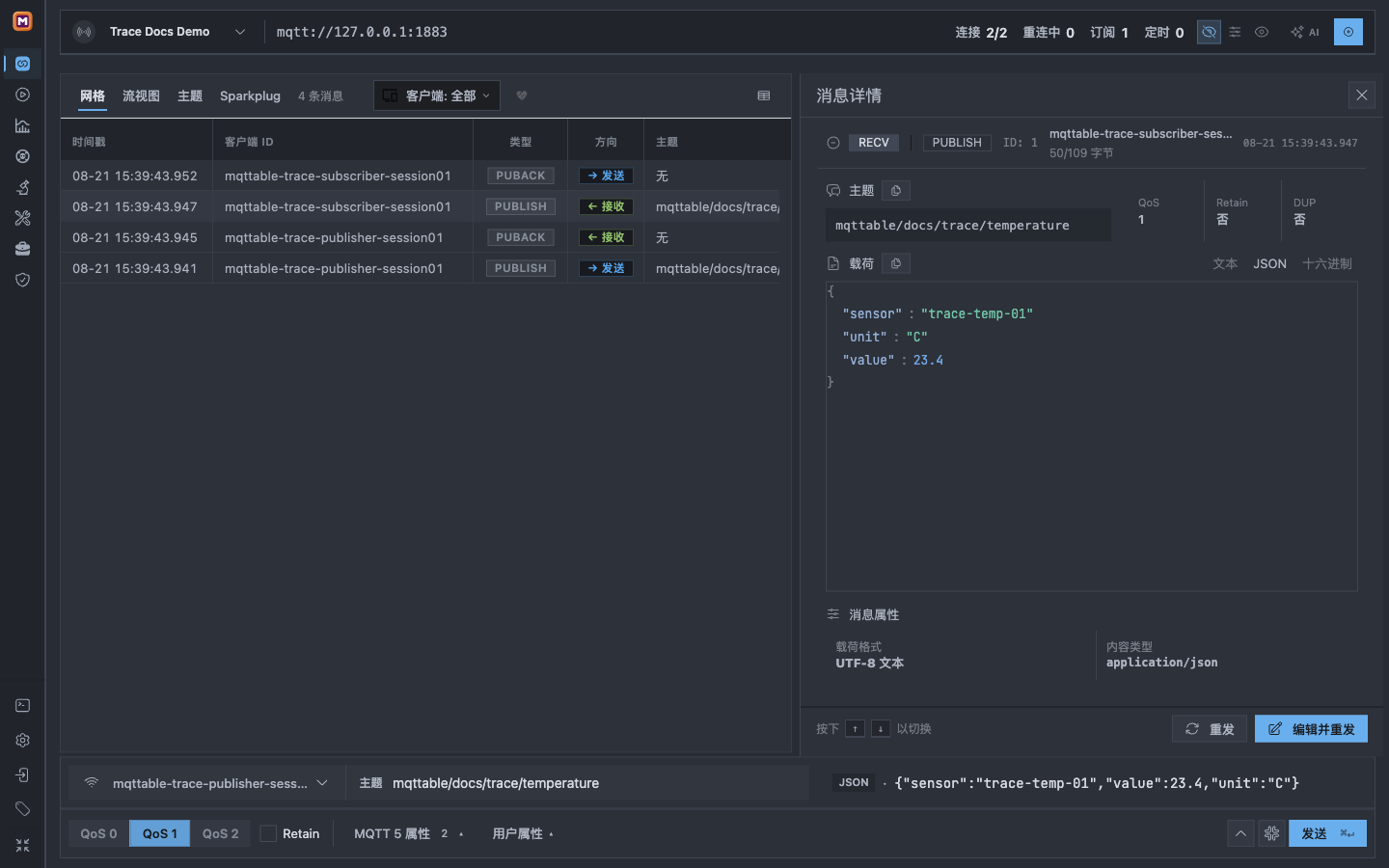Expand the composer with up chevron

(1240, 833)
